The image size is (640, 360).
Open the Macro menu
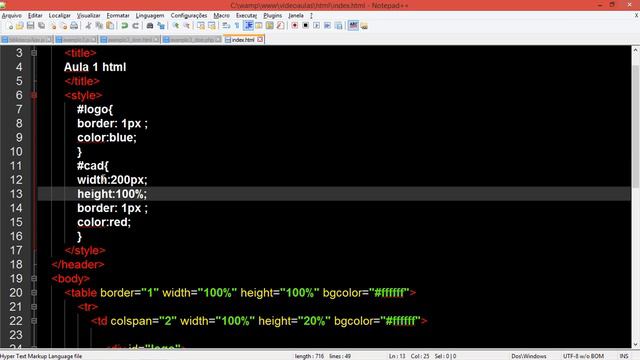(x=222, y=16)
